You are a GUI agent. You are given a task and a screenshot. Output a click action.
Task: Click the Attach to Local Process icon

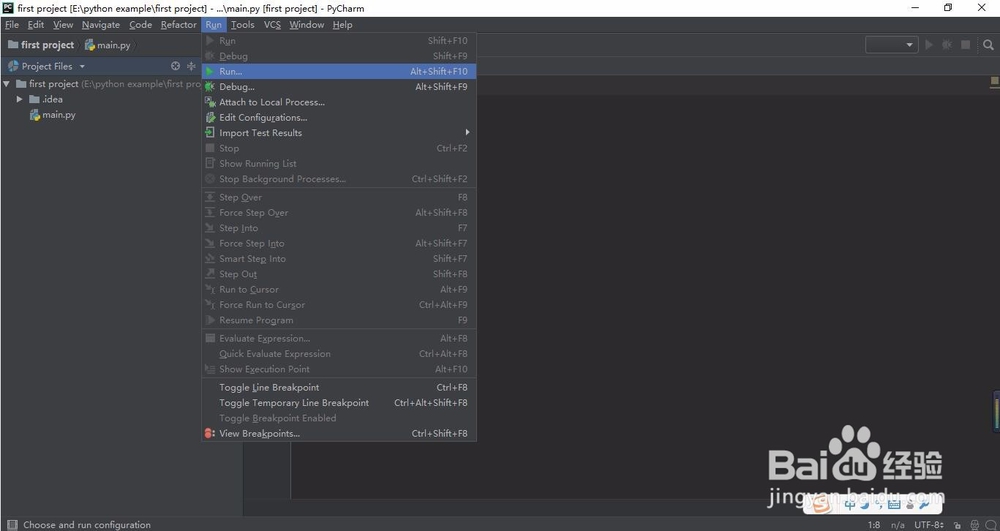[x=210, y=102]
